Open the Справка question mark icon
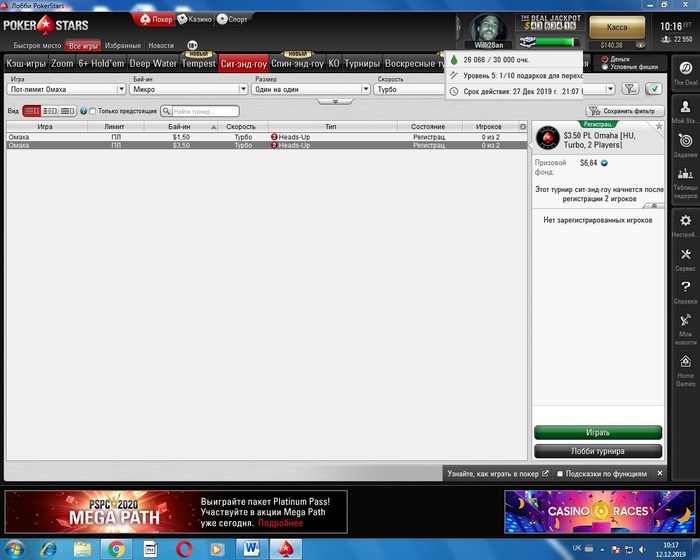Image resolution: width=700 pixels, height=560 pixels. point(685,287)
